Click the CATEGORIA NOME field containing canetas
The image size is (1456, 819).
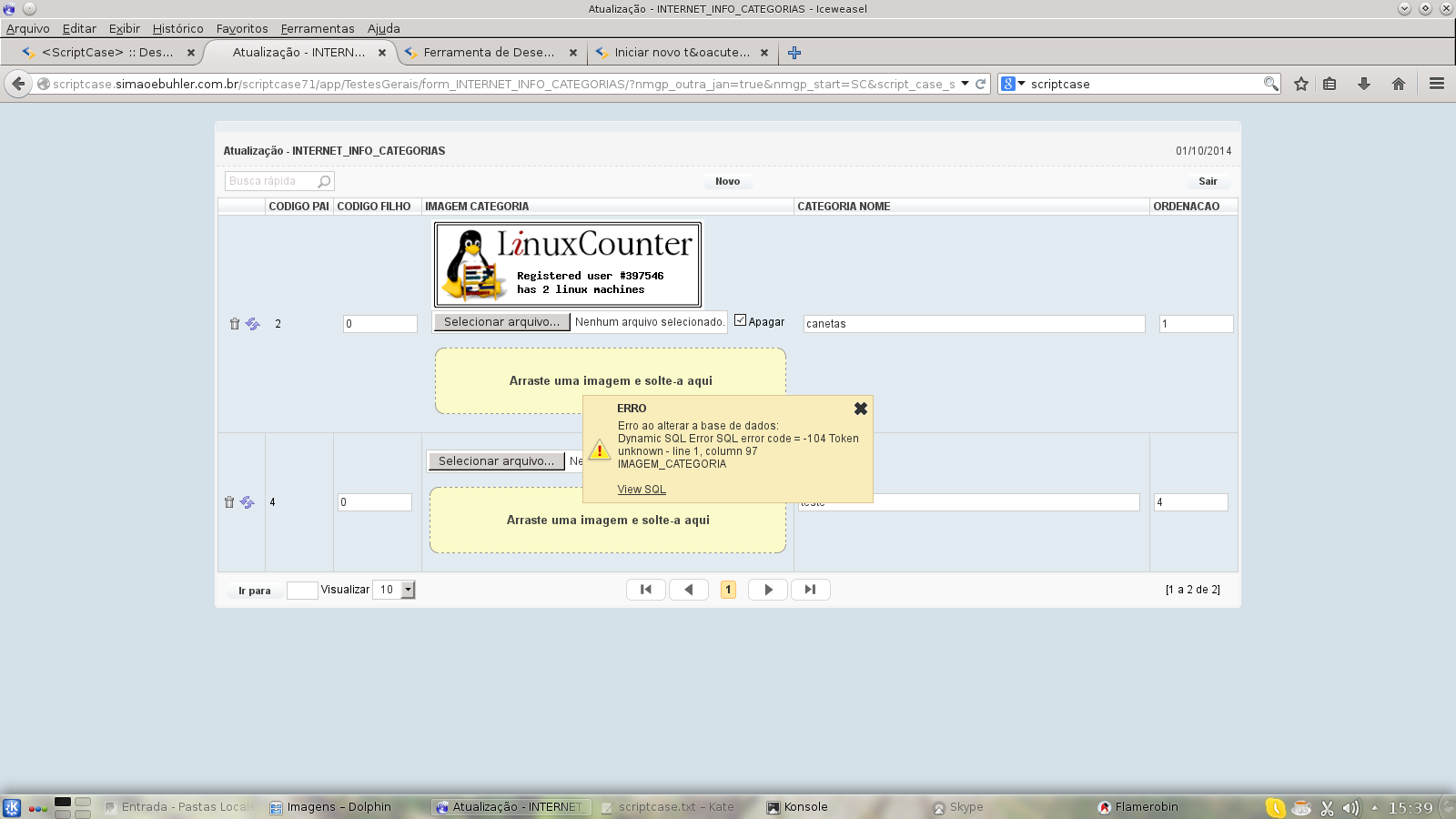point(974,324)
